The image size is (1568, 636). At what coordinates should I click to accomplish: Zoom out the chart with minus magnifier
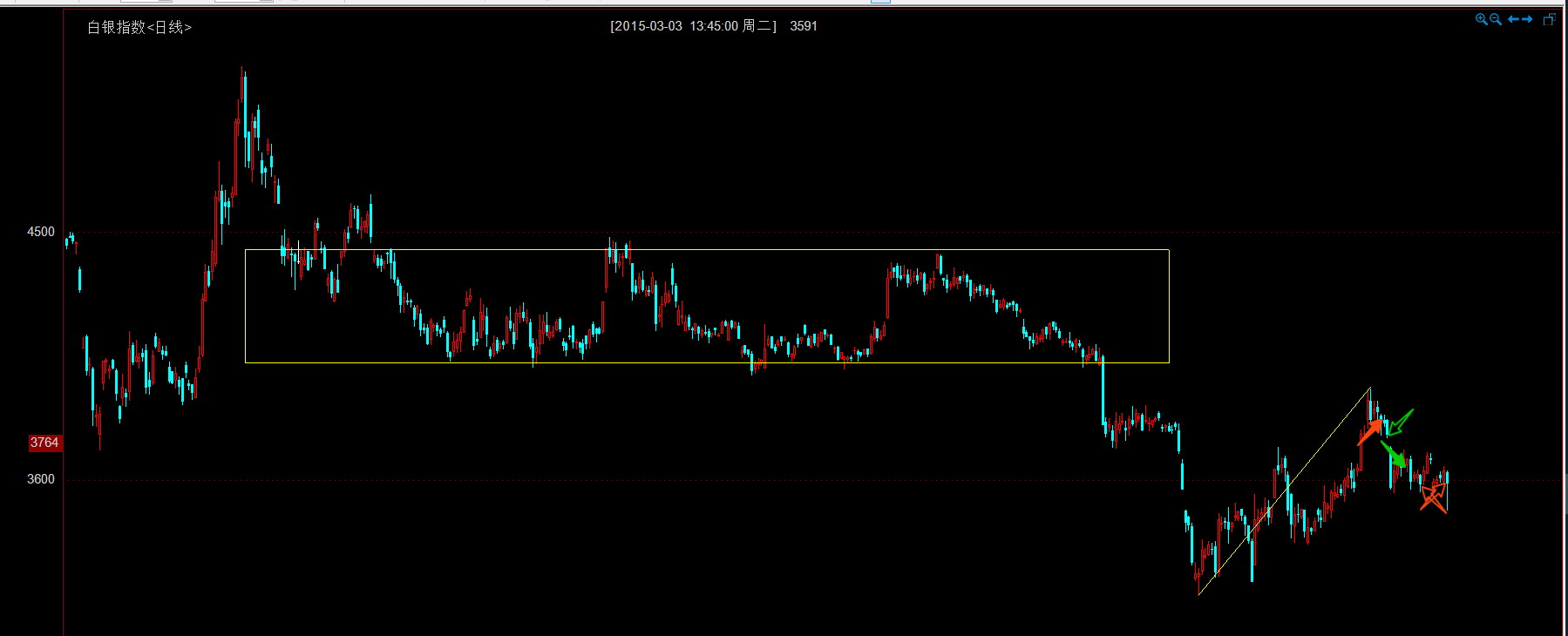(x=1496, y=19)
